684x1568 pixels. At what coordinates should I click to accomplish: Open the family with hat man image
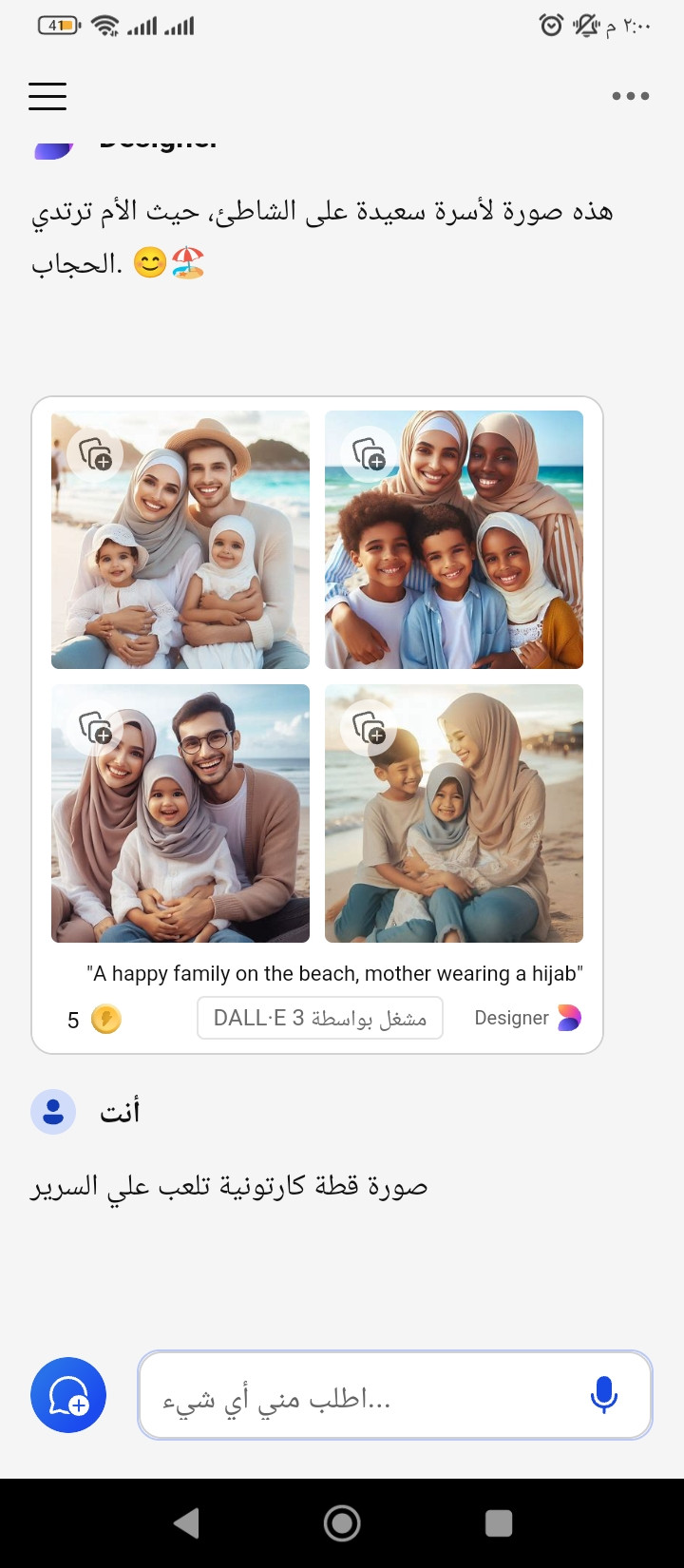click(x=180, y=540)
